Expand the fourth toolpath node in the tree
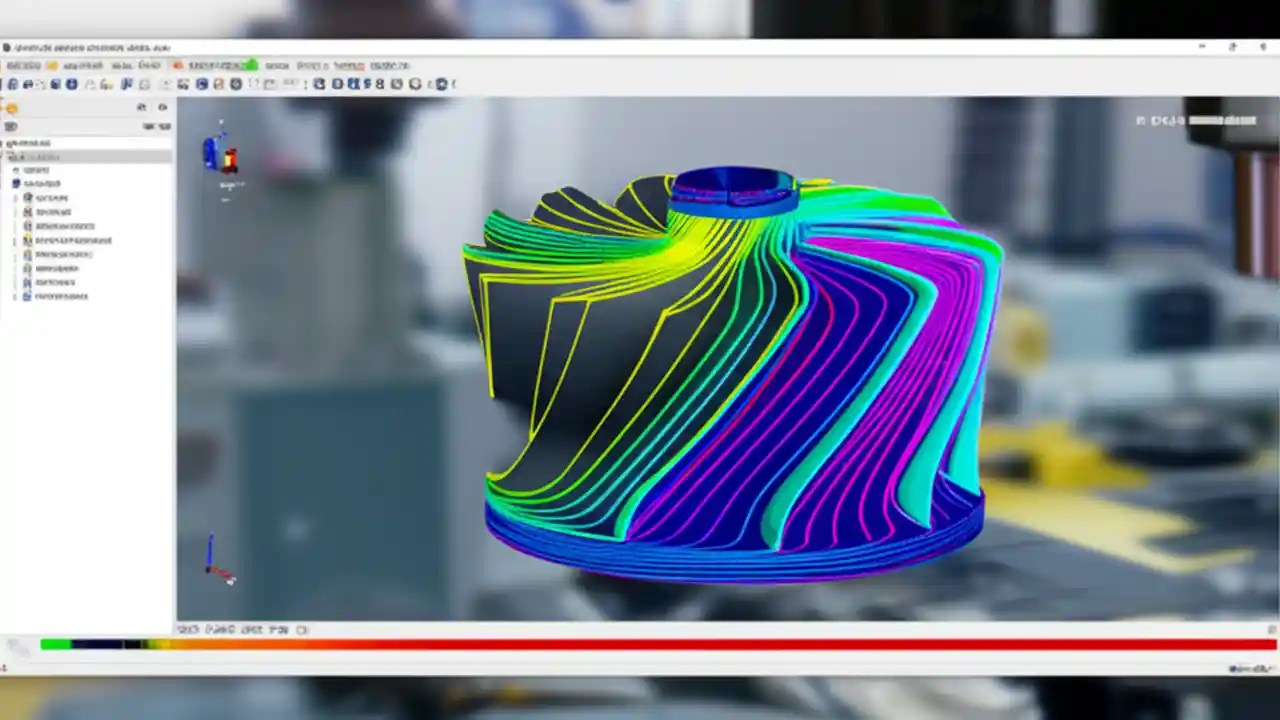Viewport: 1280px width, 720px height. [x=13, y=240]
